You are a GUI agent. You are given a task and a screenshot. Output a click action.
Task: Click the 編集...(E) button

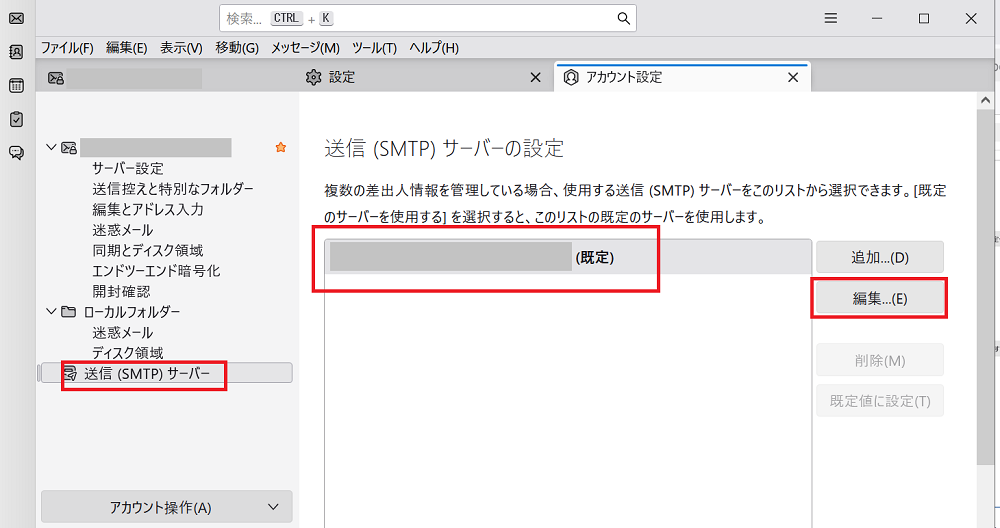879,298
